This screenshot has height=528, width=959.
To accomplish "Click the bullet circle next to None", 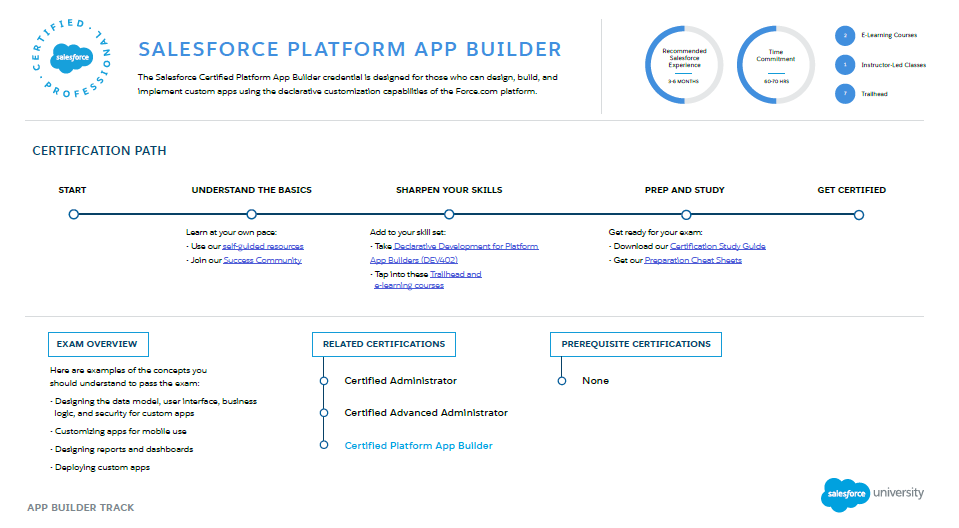I will click(561, 381).
